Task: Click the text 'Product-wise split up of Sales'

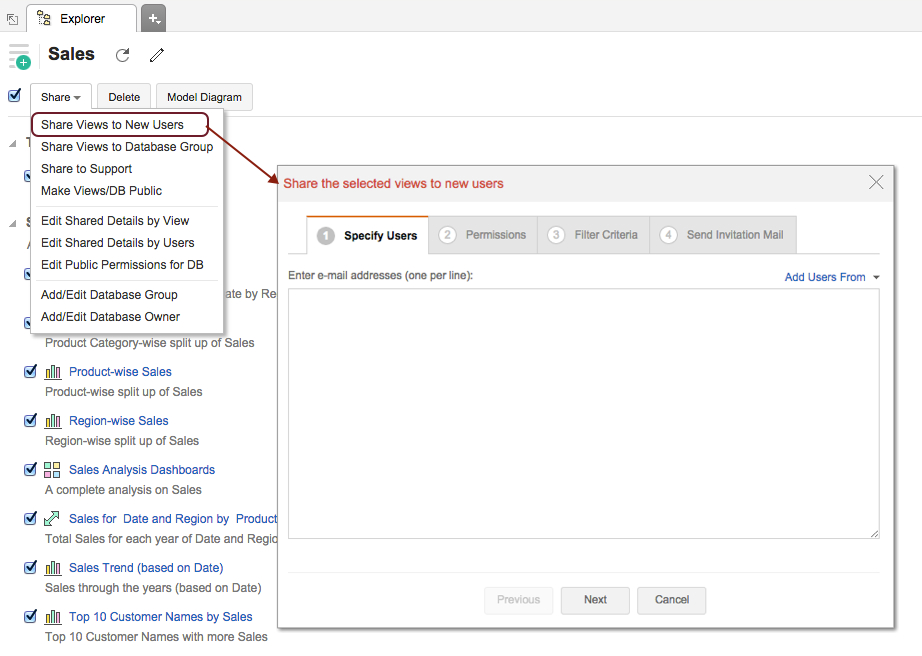Action: point(123,391)
